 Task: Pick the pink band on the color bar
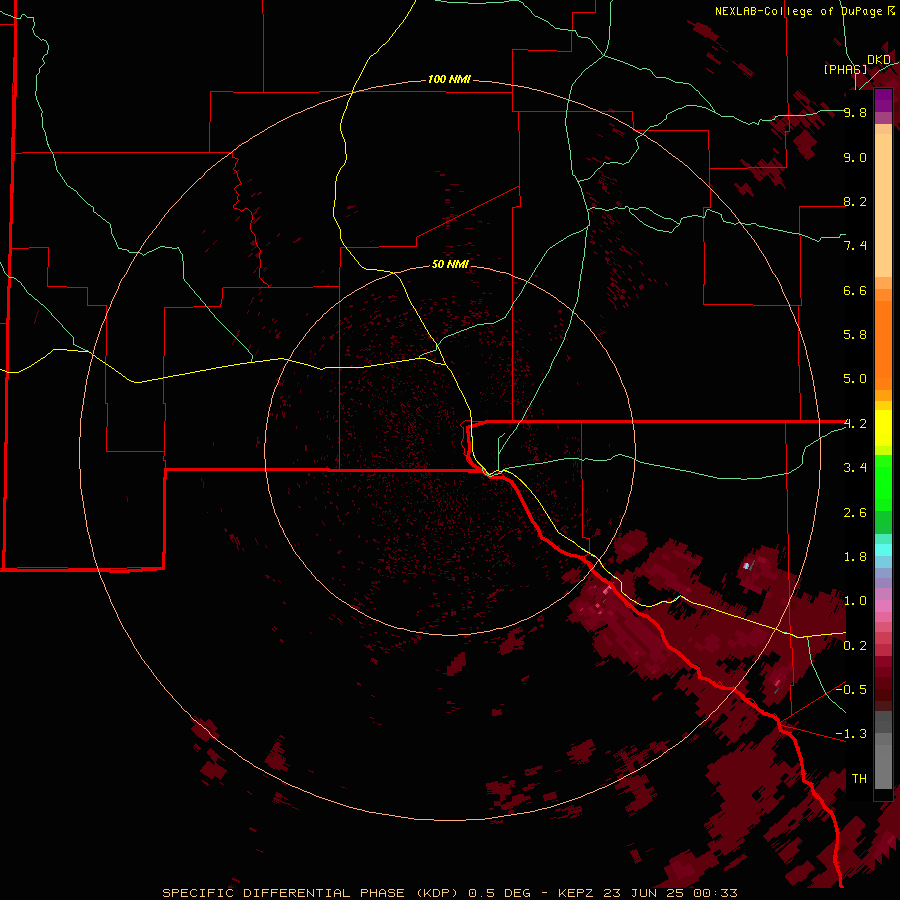click(x=883, y=606)
